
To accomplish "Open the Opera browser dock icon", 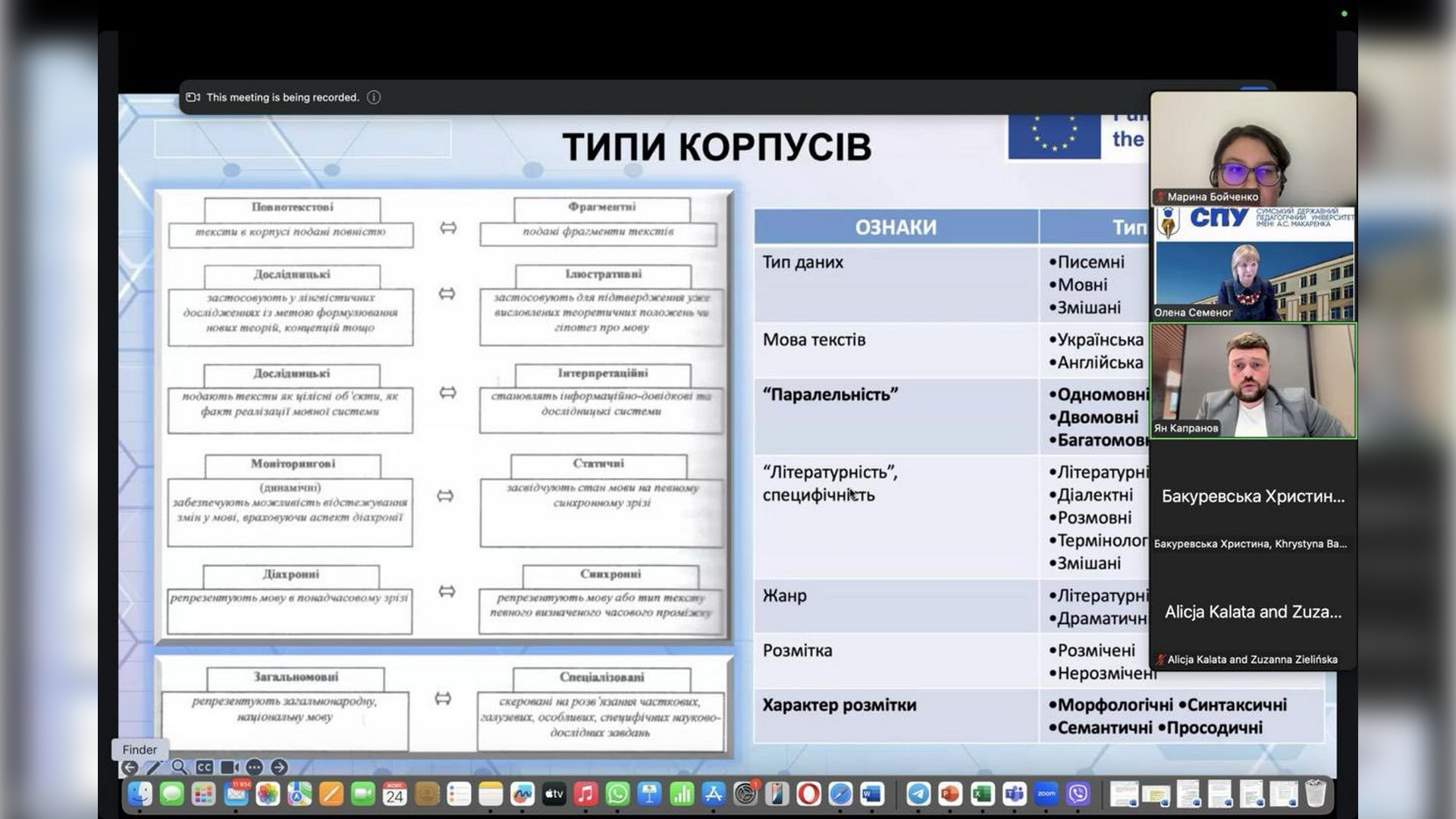I will (808, 794).
